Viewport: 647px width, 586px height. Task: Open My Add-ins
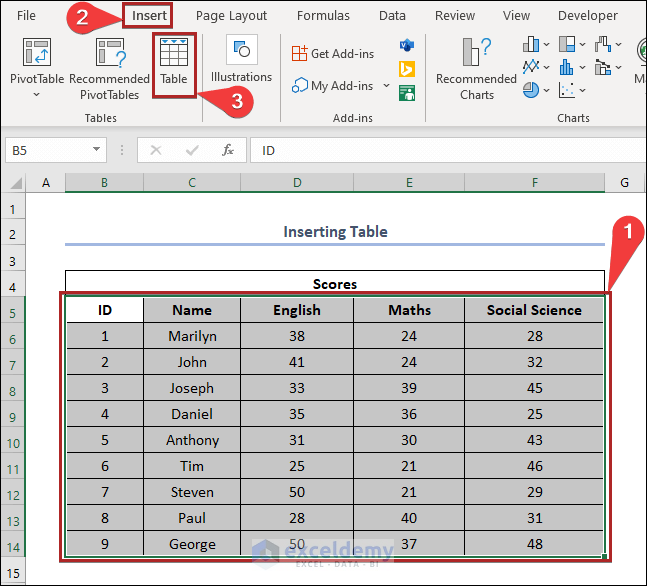click(333, 86)
